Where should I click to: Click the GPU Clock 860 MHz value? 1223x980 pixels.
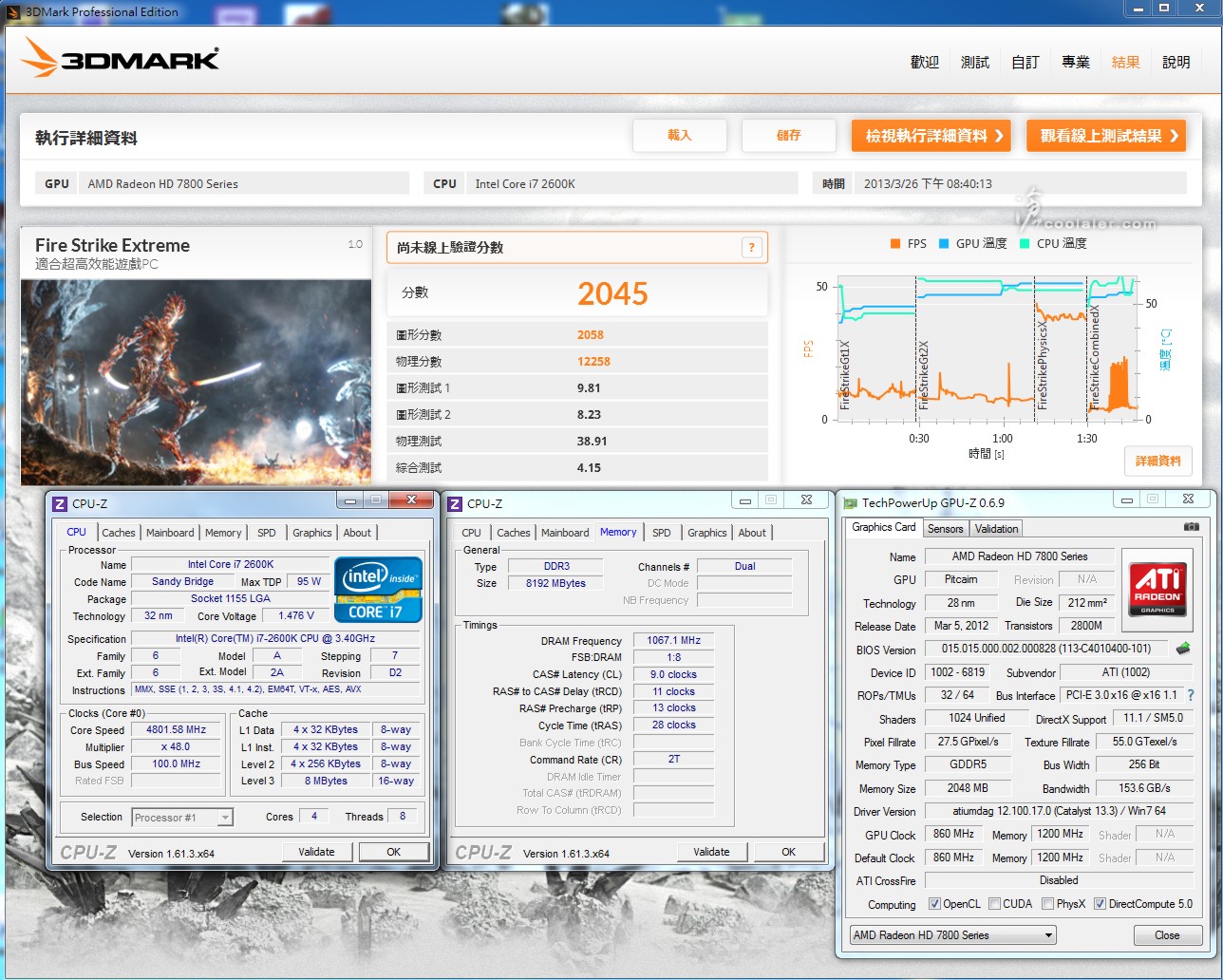(x=954, y=835)
